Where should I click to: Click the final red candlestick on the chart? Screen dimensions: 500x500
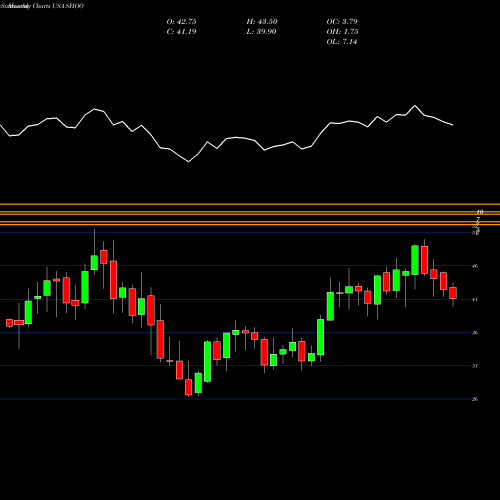coord(453,293)
